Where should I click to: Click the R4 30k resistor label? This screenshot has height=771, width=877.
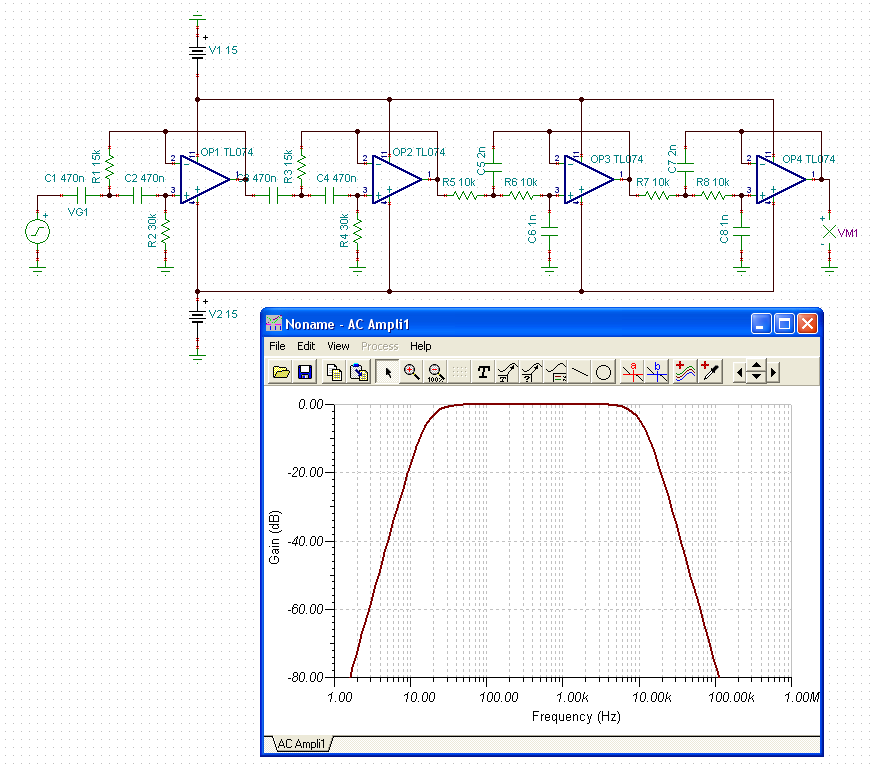pyautogui.click(x=344, y=230)
